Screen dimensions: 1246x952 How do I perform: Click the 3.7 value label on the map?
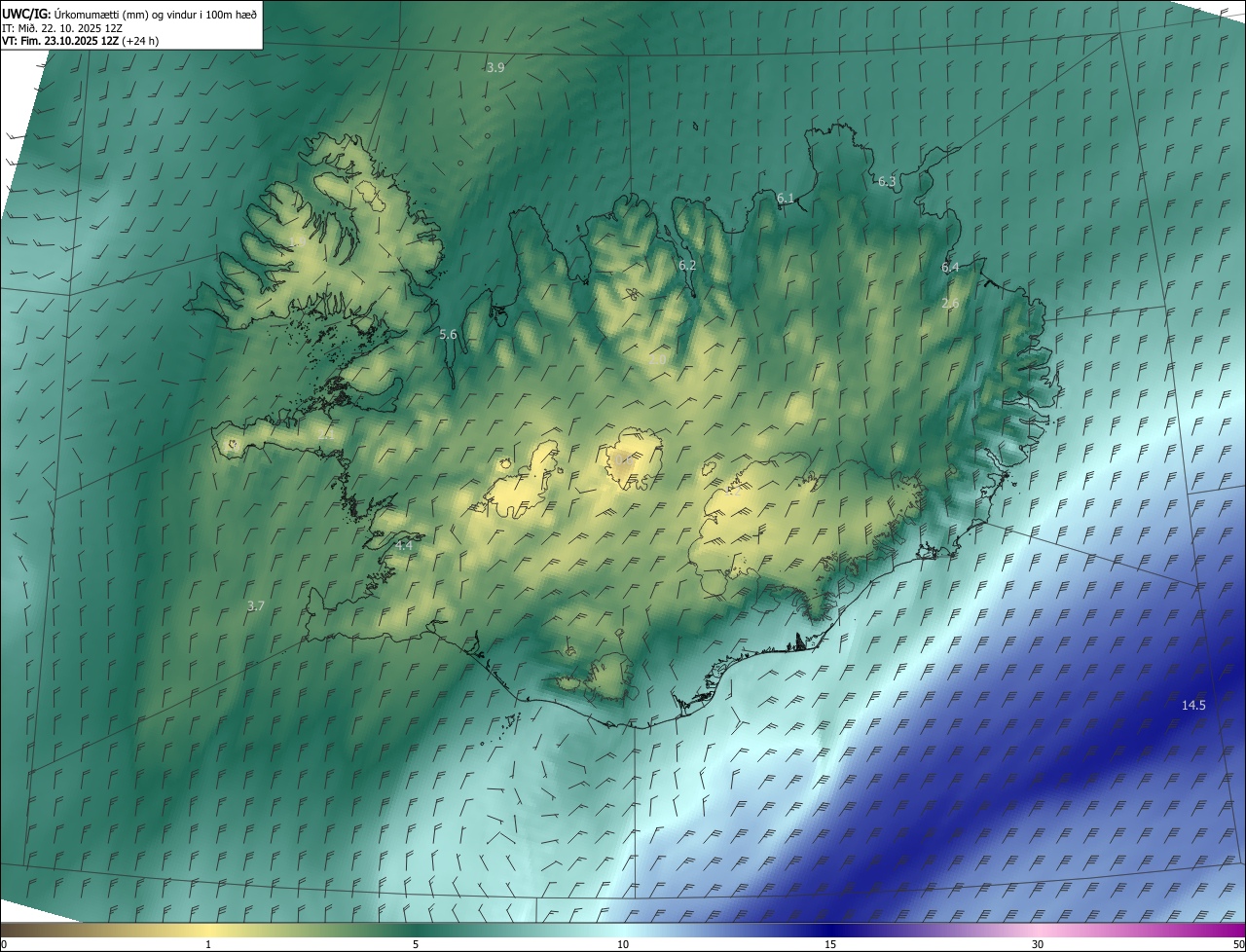click(x=255, y=605)
